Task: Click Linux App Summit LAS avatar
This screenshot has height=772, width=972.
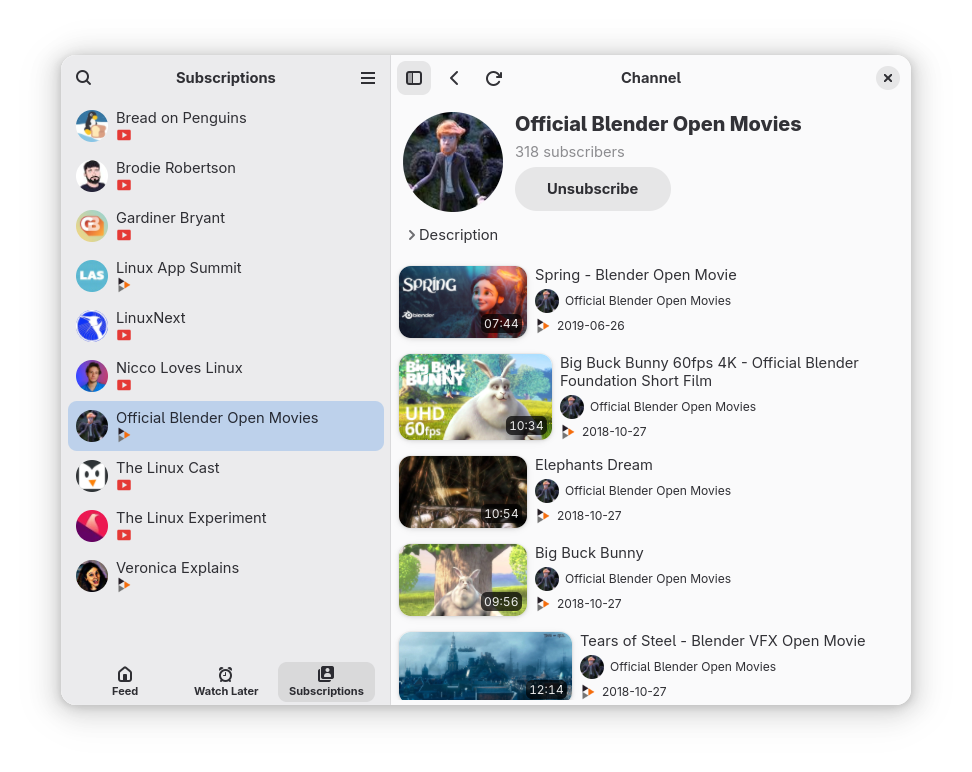Action: [92, 276]
